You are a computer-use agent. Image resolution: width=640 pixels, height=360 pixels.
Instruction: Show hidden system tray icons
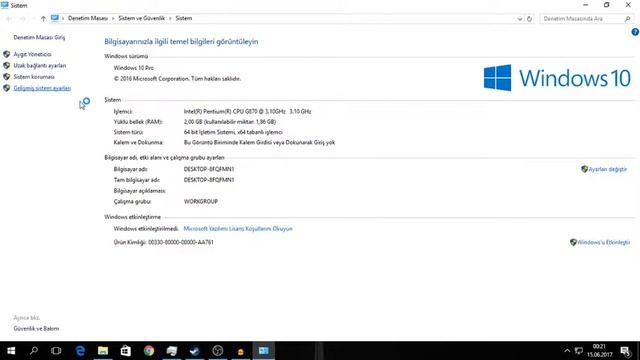567,351
